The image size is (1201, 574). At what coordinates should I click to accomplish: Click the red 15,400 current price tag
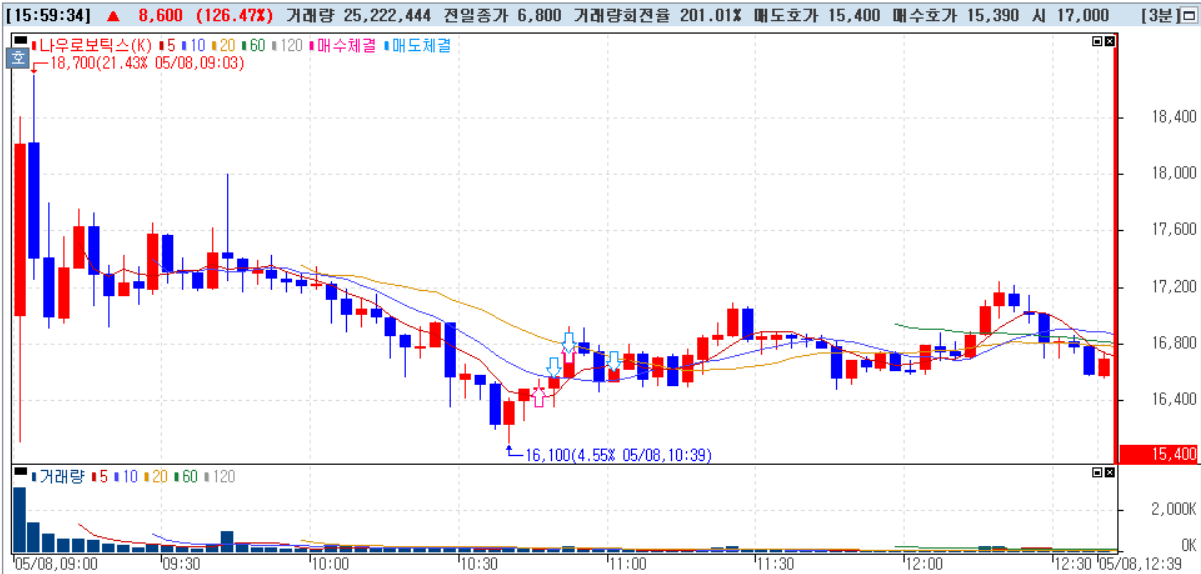click(x=1160, y=454)
